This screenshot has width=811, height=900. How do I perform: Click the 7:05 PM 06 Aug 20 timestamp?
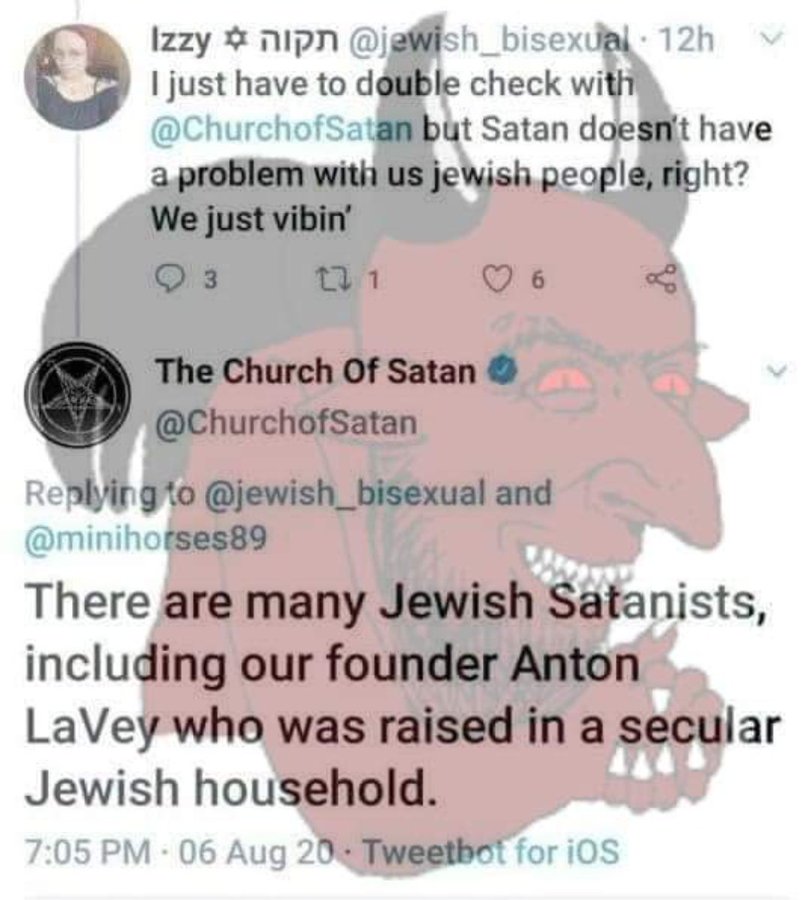(x=182, y=852)
